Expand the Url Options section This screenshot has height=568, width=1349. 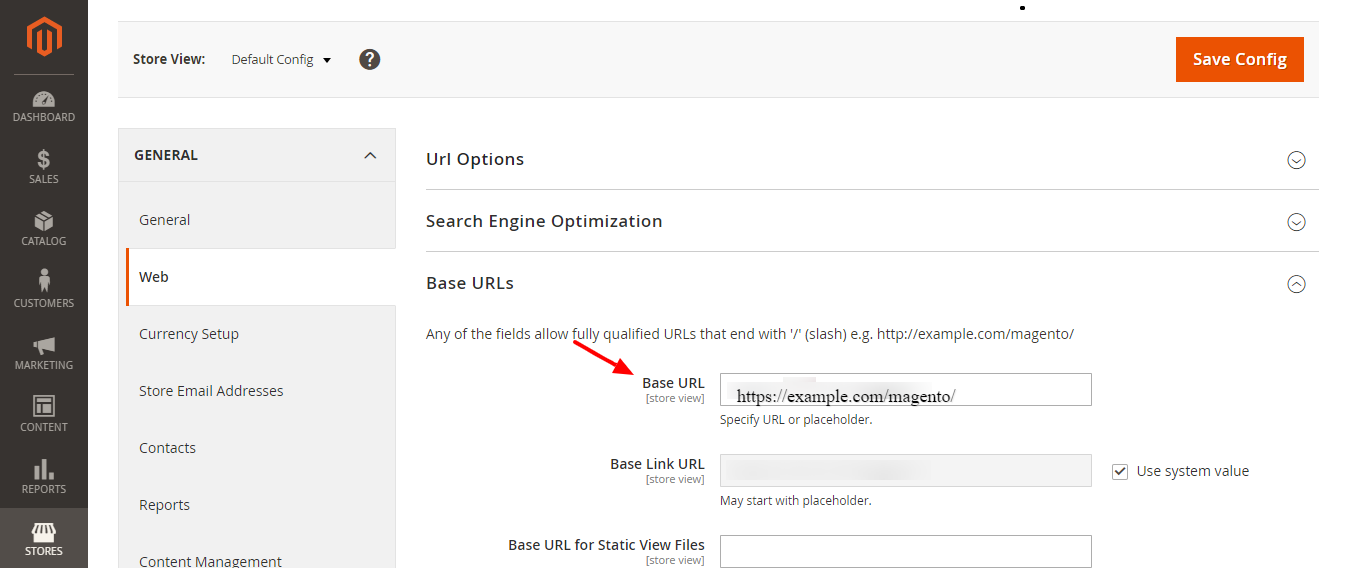[x=1296, y=160]
